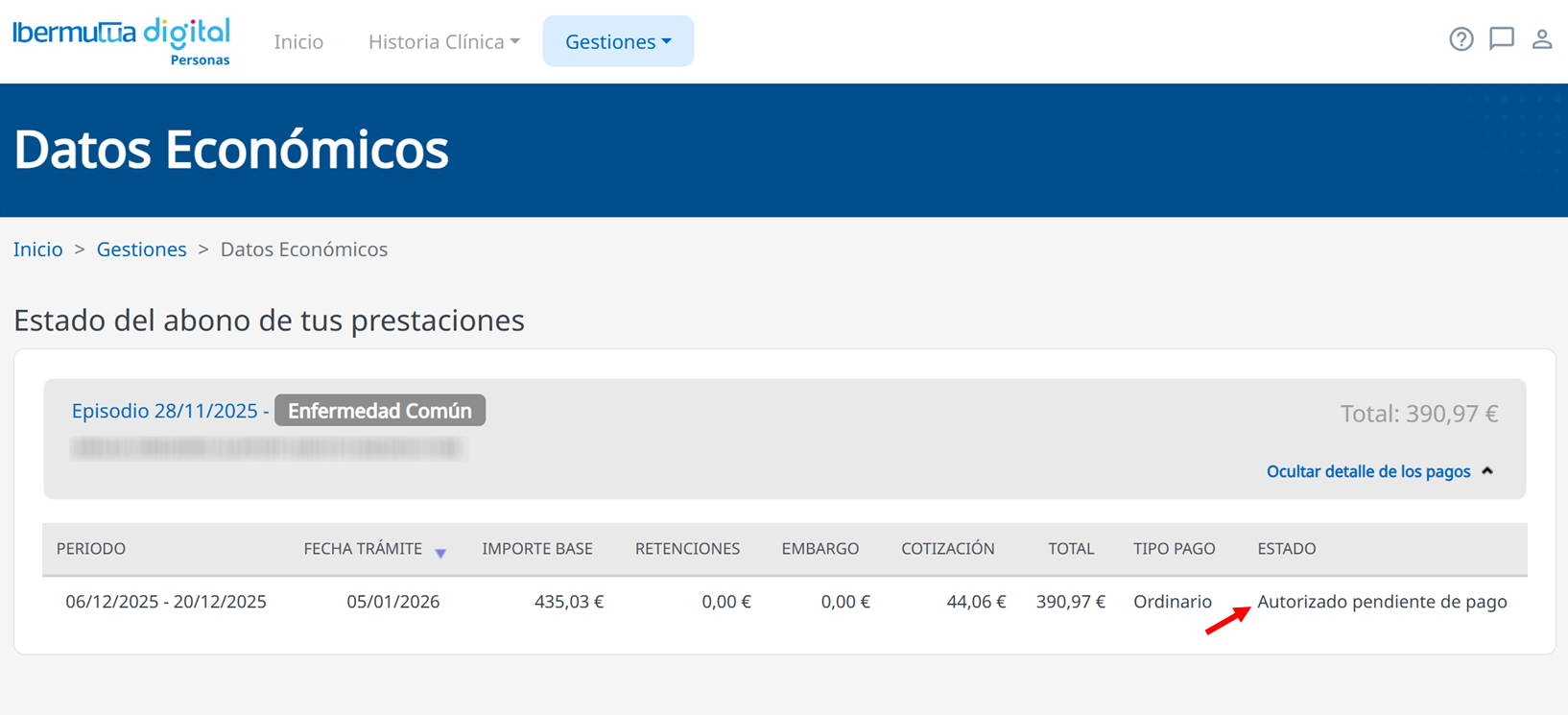The width and height of the screenshot is (1568, 715).
Task: Select the Autorizado pendiente de pago status cell
Action: pos(1381,602)
